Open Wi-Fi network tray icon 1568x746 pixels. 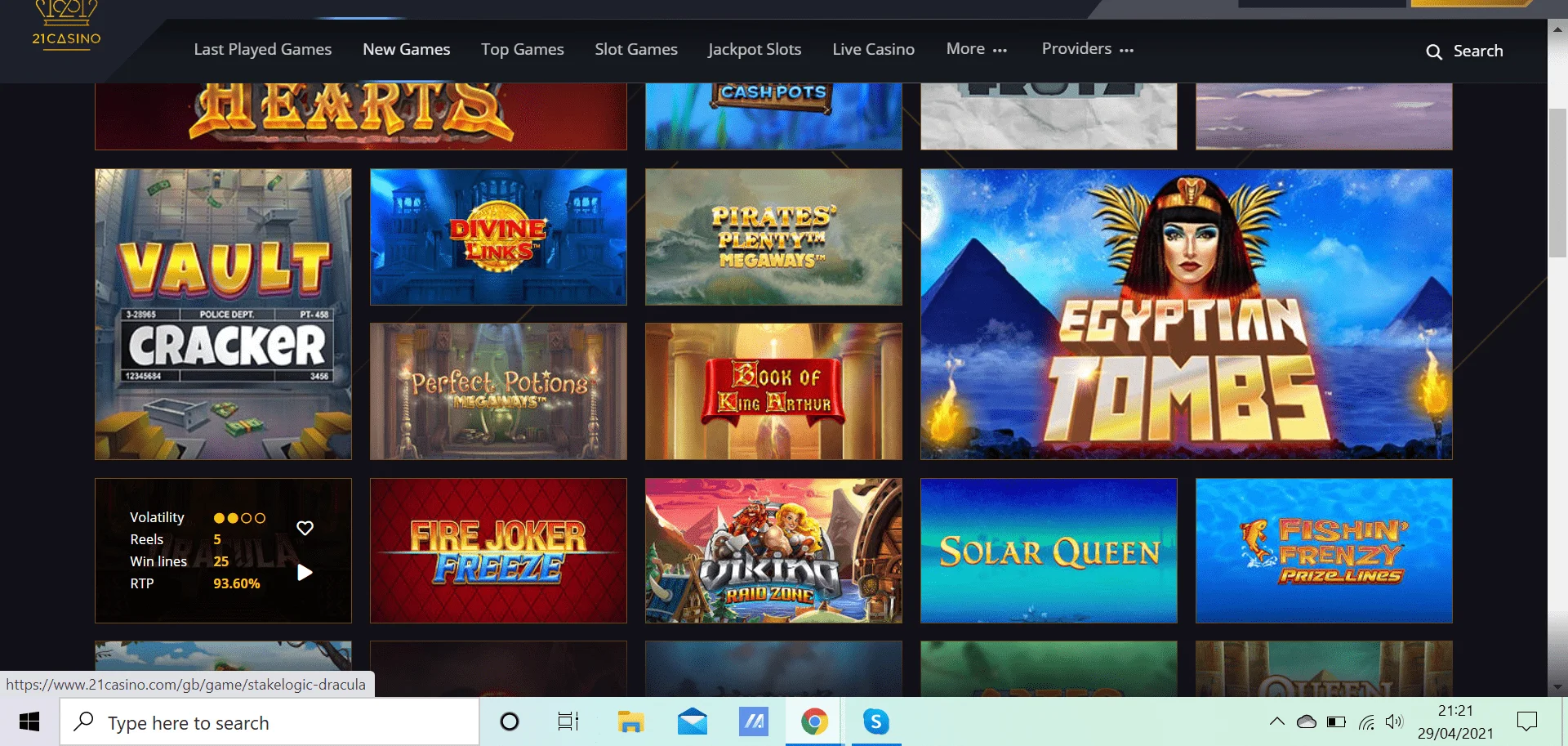1366,721
